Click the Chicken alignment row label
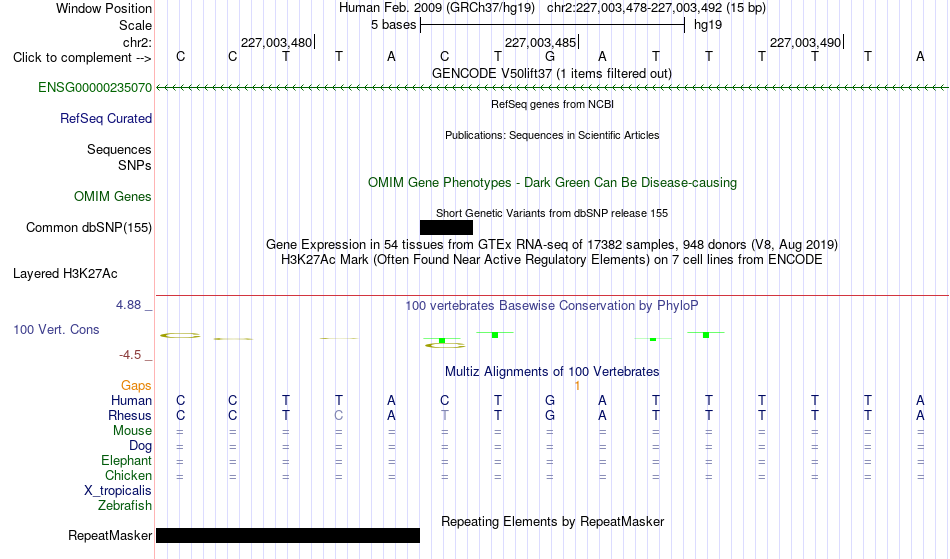The width and height of the screenshot is (950, 559). [128, 475]
